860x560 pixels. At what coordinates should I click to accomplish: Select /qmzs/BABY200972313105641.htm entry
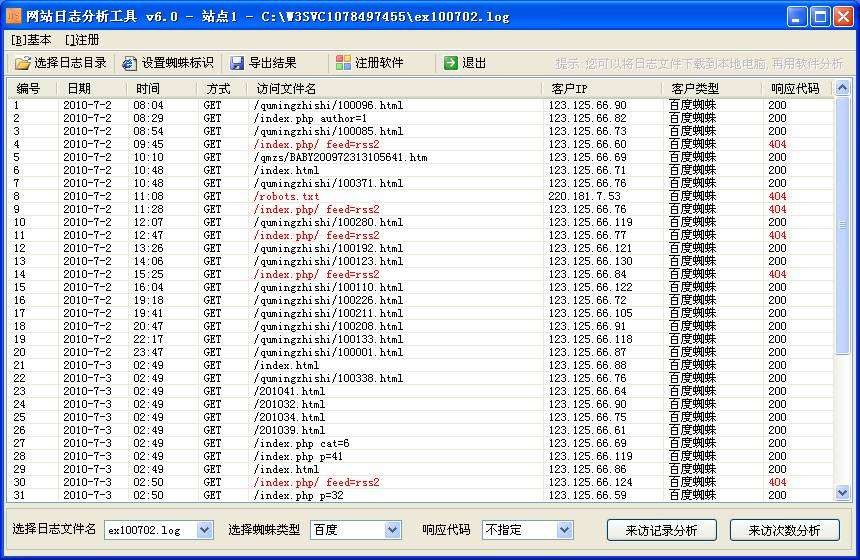point(340,157)
